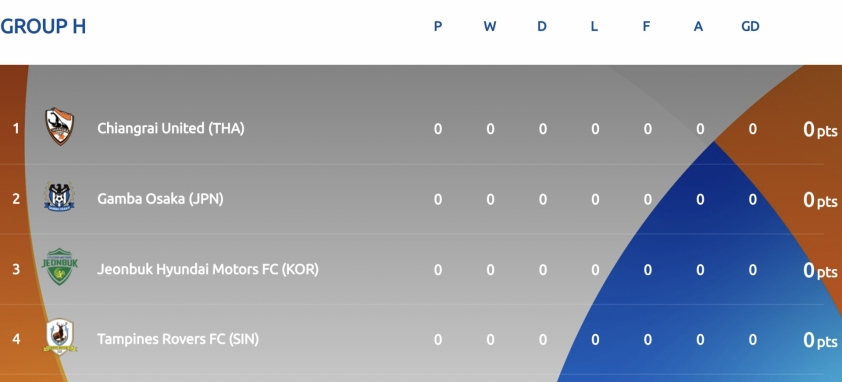Viewport: 842px width, 382px height.
Task: Click rank number 3 for Jeonbuk
Action: (16, 269)
